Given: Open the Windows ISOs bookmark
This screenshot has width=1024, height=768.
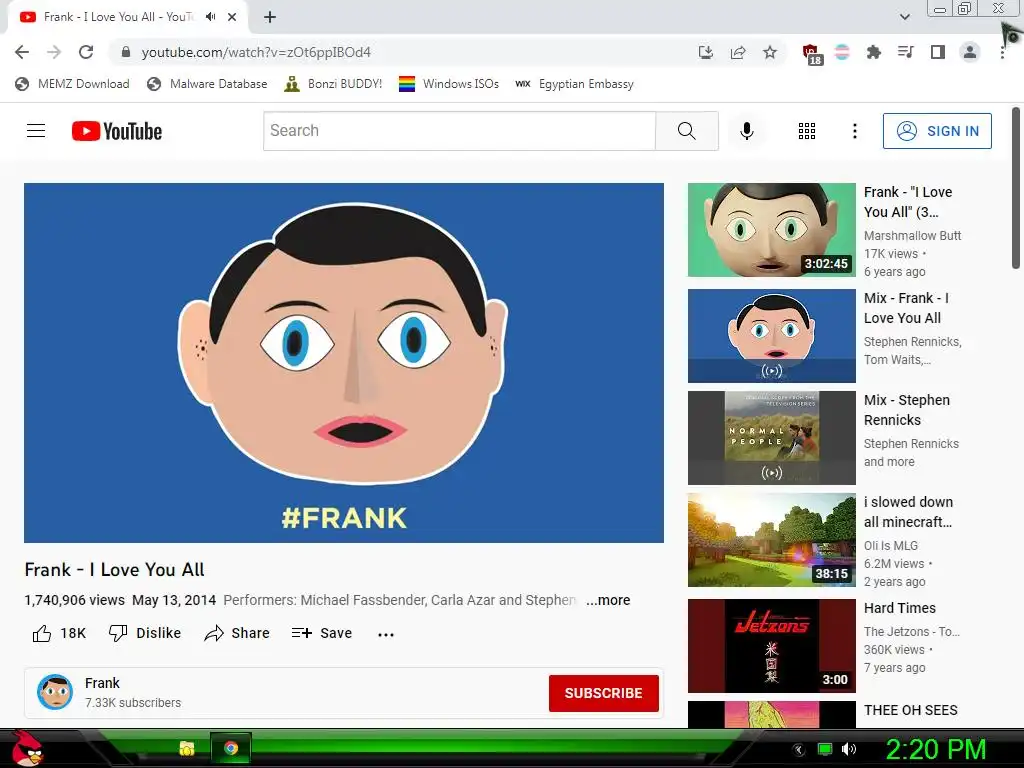Looking at the screenshot, I should [449, 84].
